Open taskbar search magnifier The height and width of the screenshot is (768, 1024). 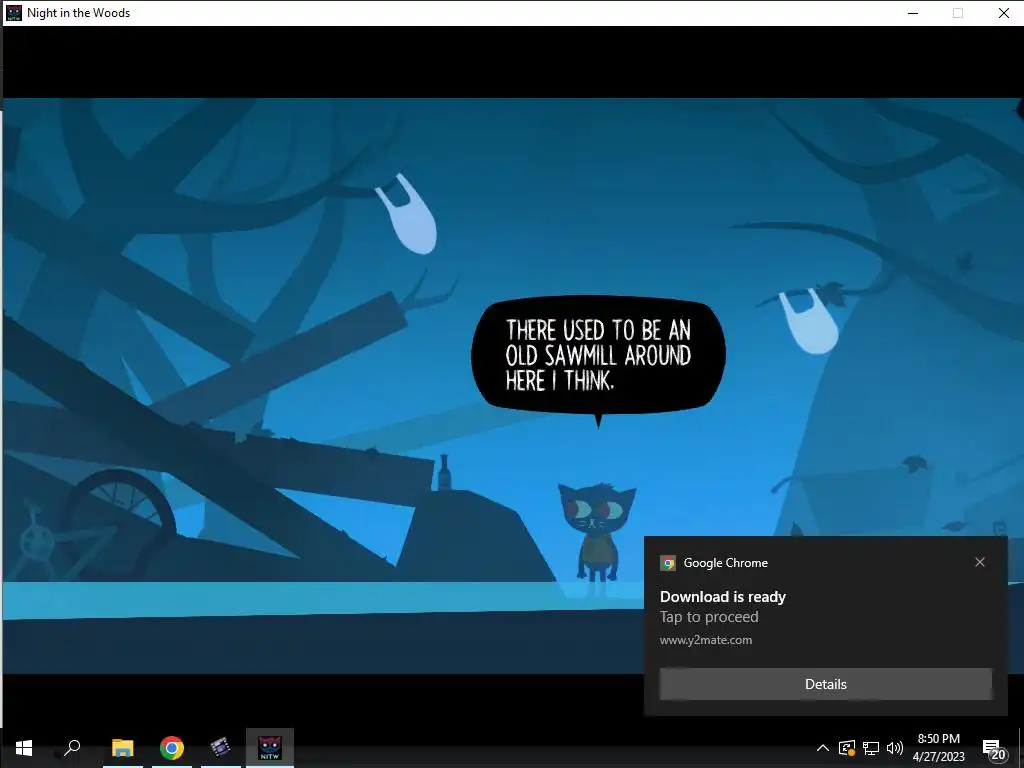pos(72,747)
